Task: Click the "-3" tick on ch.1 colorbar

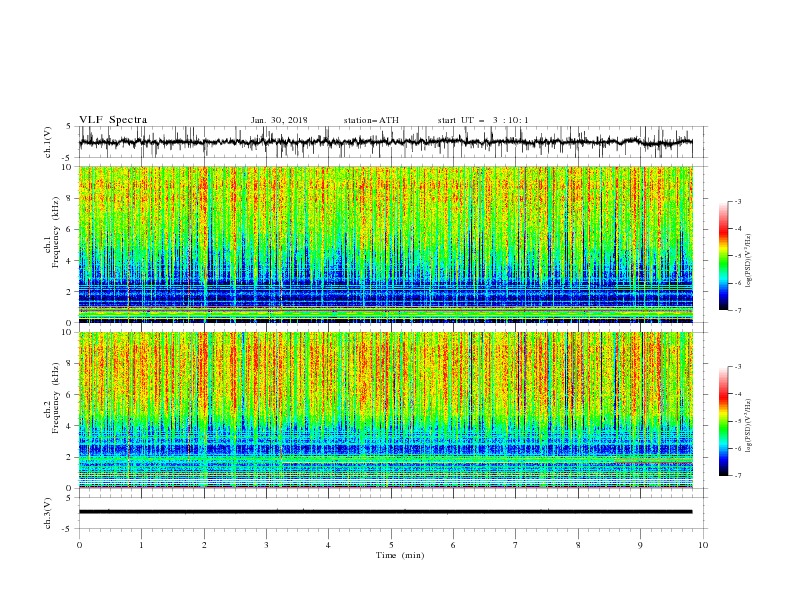Action: pos(738,201)
